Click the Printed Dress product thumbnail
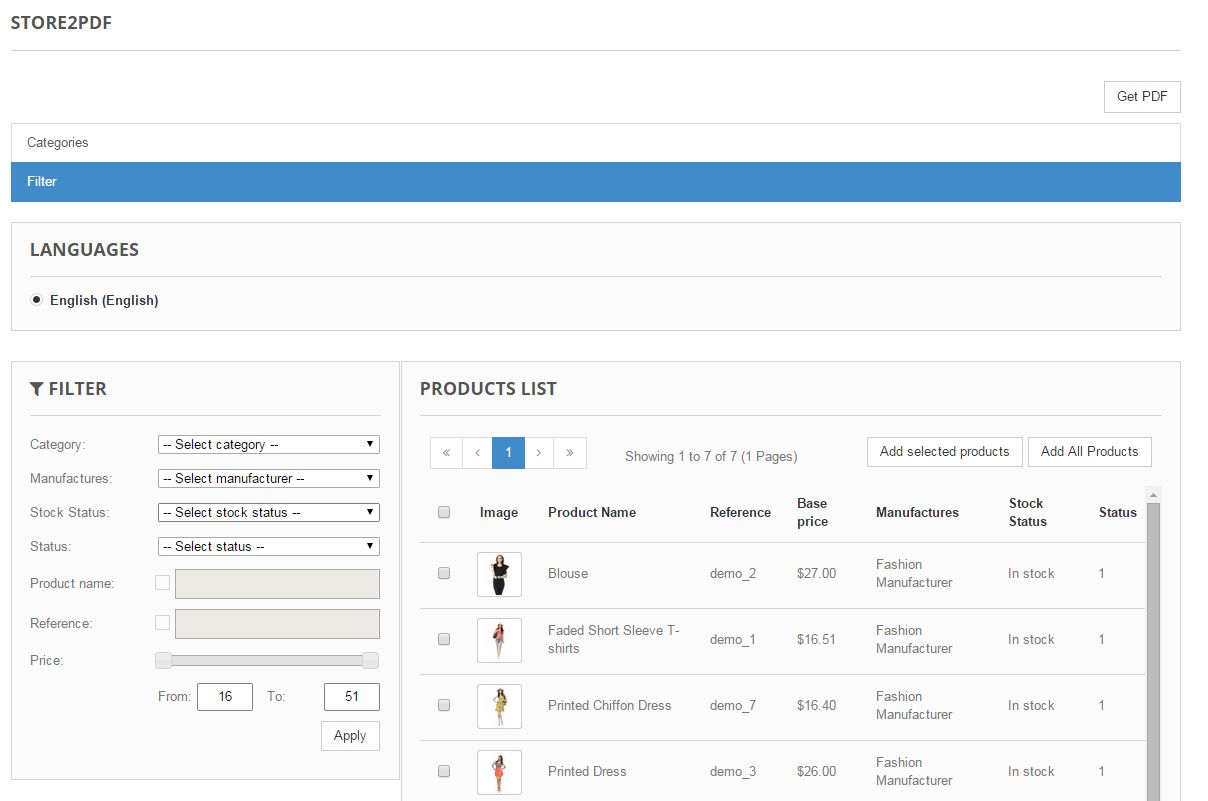The image size is (1208, 801). coord(499,772)
